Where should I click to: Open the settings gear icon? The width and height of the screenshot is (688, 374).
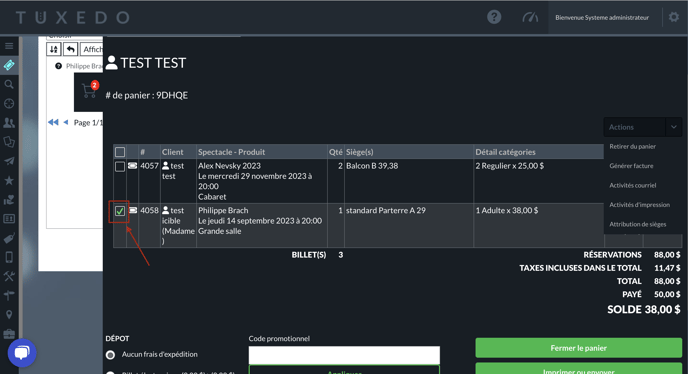tap(674, 17)
